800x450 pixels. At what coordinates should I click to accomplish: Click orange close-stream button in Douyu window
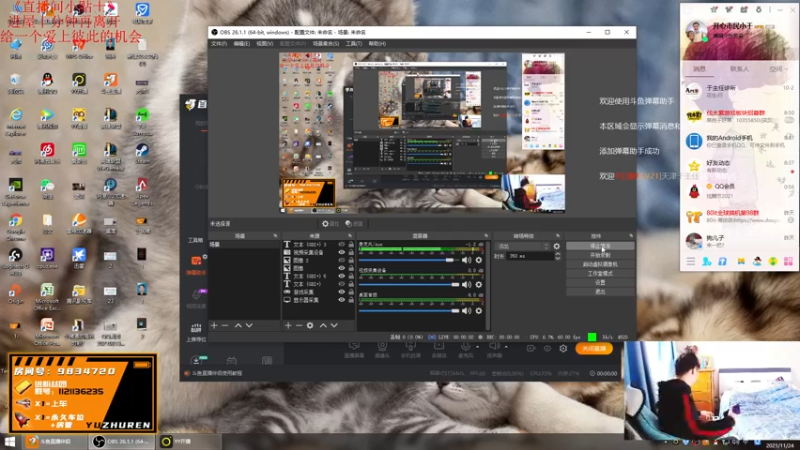pyautogui.click(x=594, y=348)
